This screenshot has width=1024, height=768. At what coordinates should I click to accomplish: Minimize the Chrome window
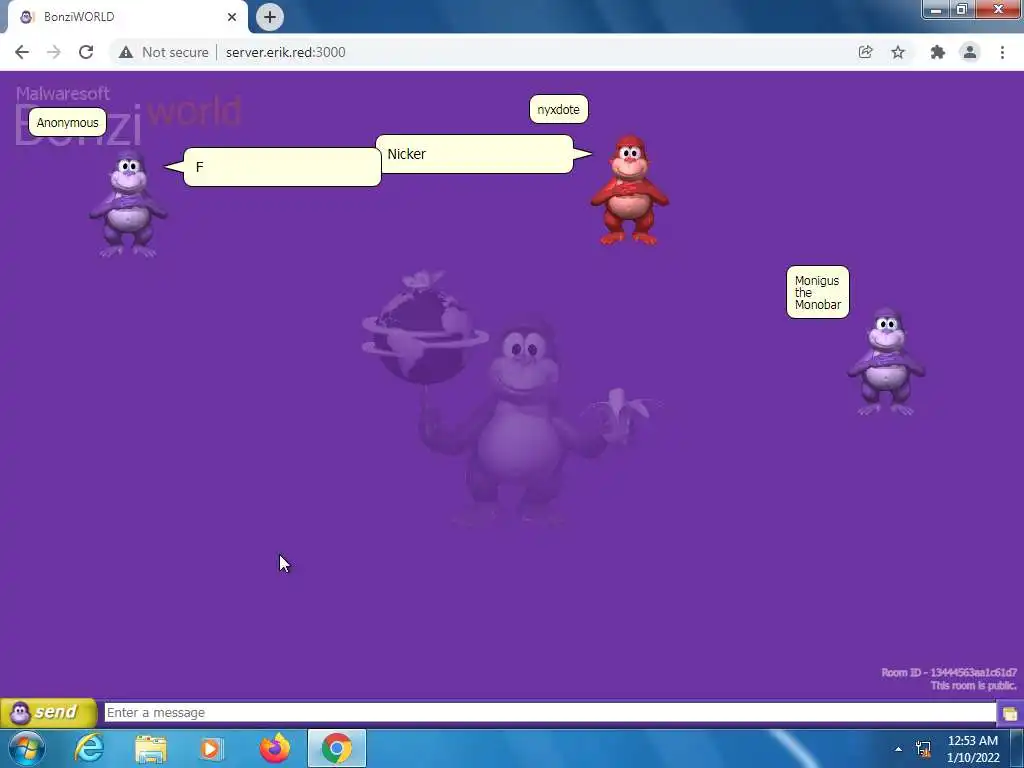tap(936, 9)
